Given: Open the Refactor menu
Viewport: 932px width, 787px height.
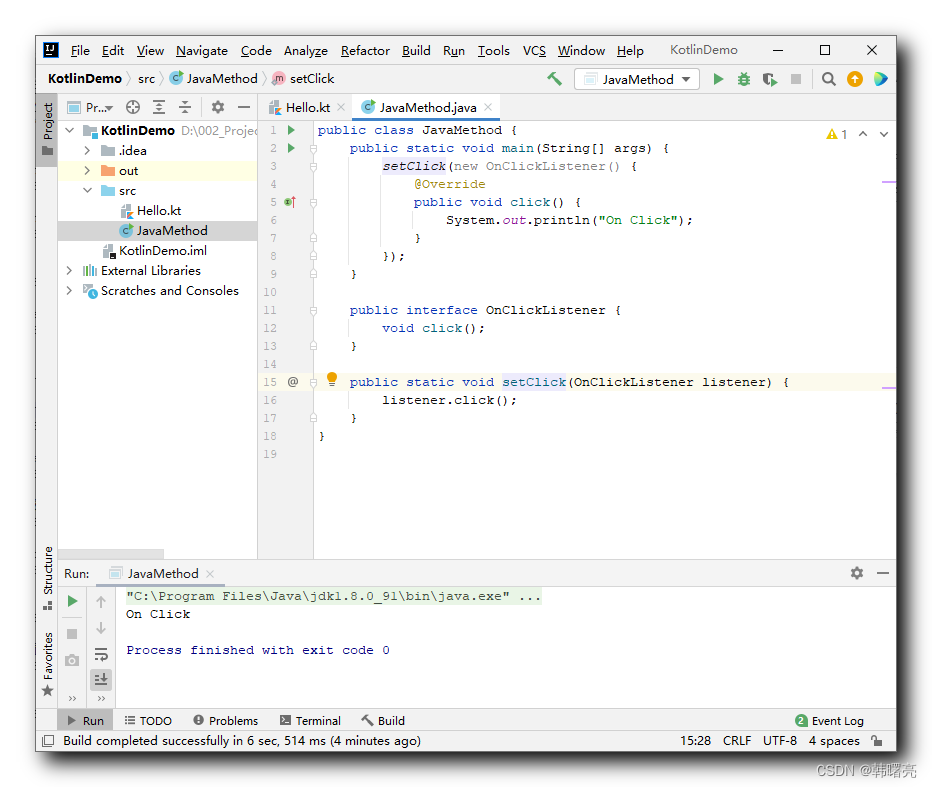Looking at the screenshot, I should (365, 51).
